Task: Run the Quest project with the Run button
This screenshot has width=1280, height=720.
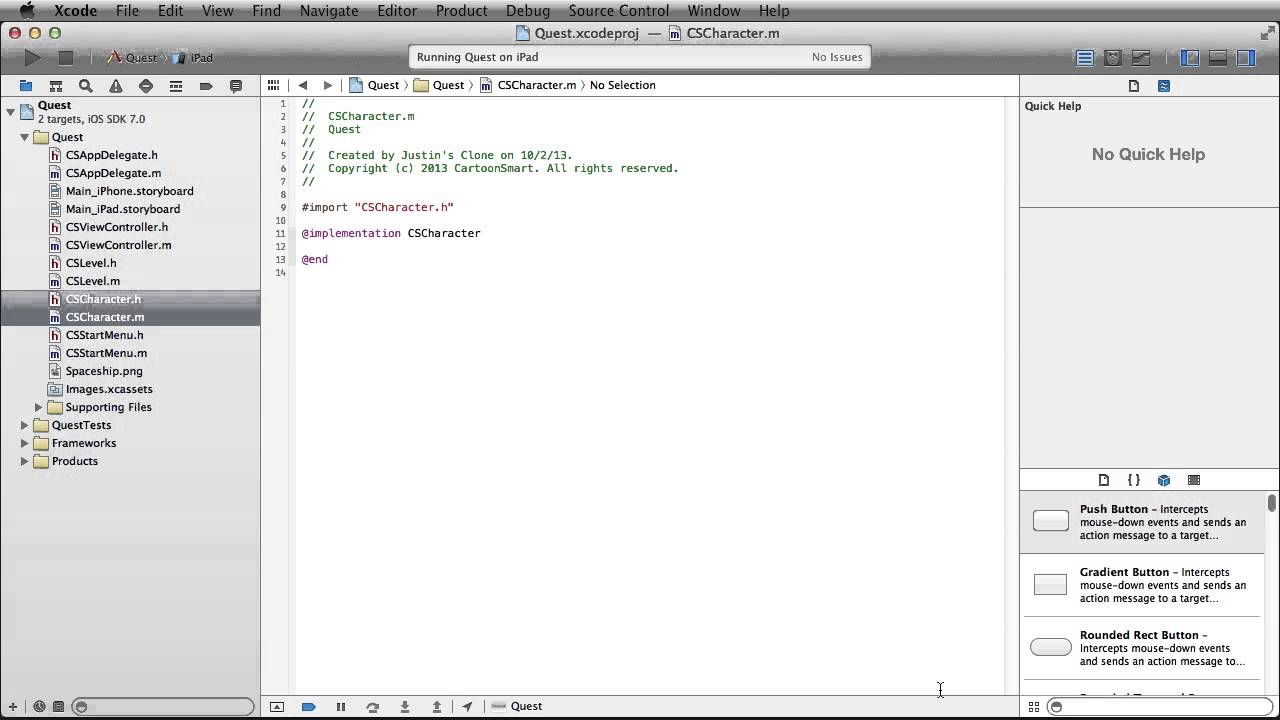Action: (32, 58)
